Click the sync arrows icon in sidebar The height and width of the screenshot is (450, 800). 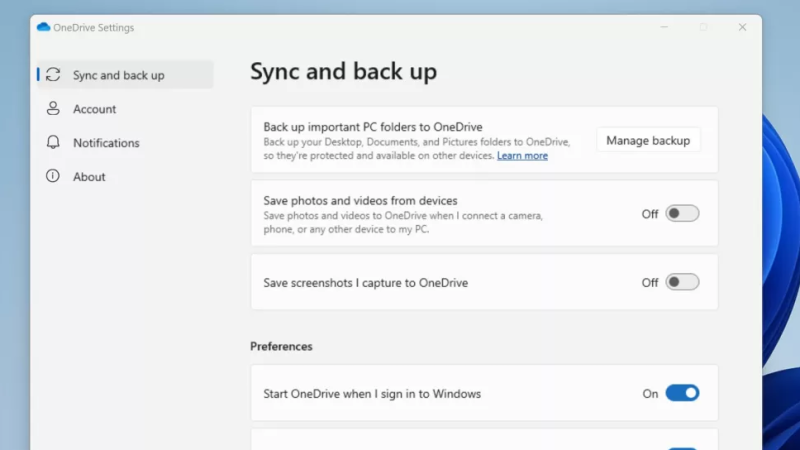[x=53, y=75]
